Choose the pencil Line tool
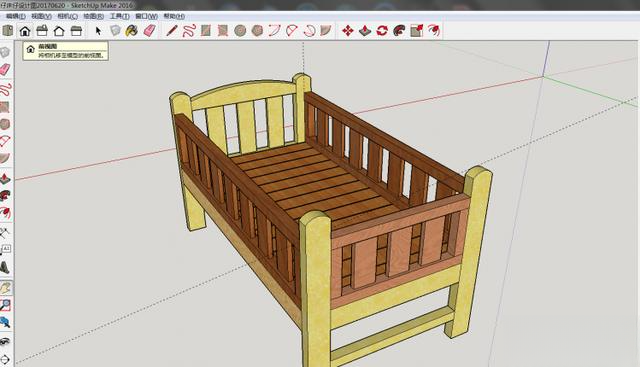Image resolution: width=640 pixels, height=367 pixels. [x=172, y=31]
